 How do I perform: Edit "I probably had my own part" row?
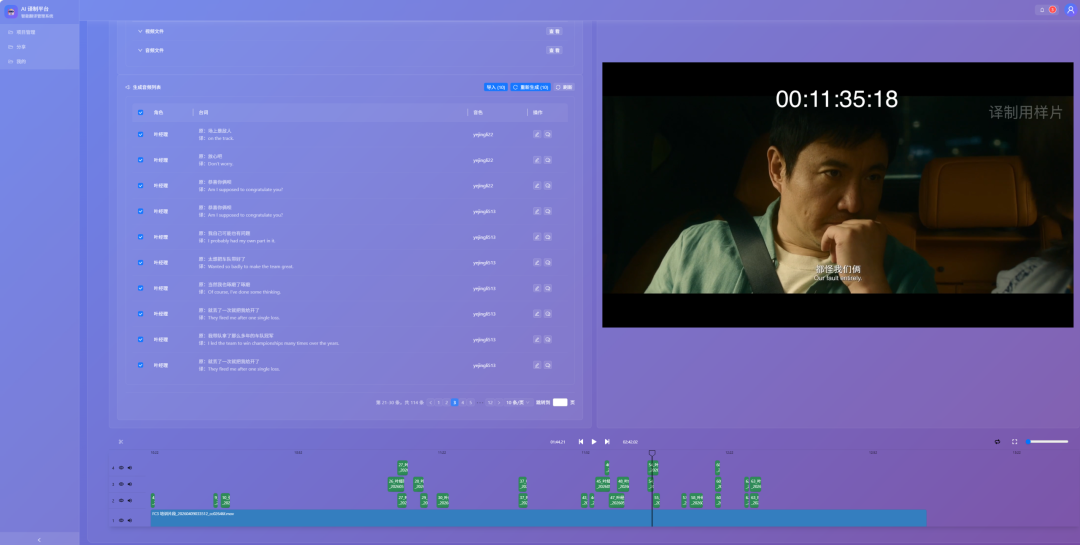click(537, 237)
